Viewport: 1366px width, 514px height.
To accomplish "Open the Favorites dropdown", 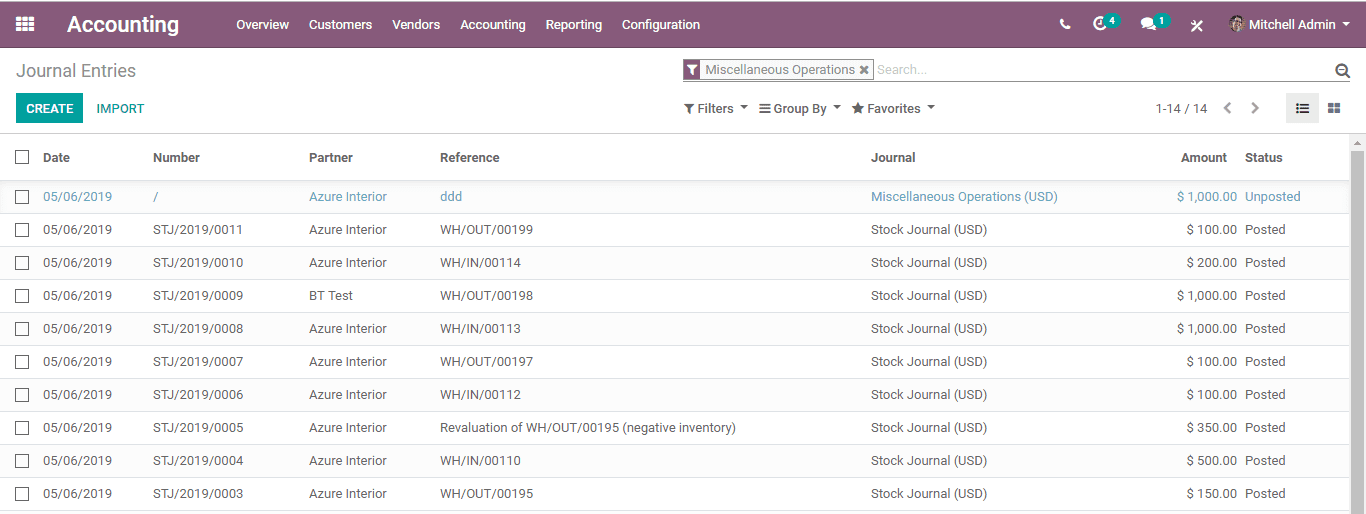I will (x=893, y=108).
